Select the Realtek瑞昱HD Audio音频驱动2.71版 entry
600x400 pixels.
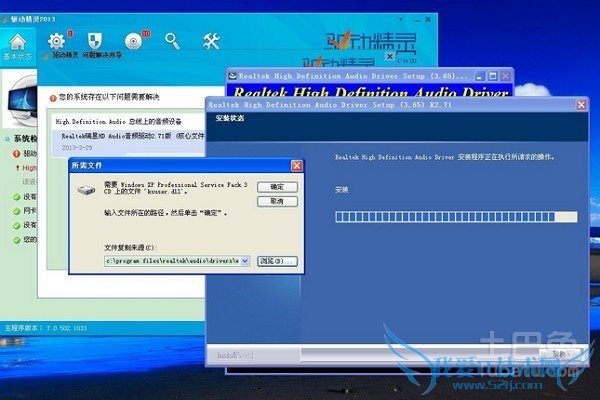tap(133, 136)
